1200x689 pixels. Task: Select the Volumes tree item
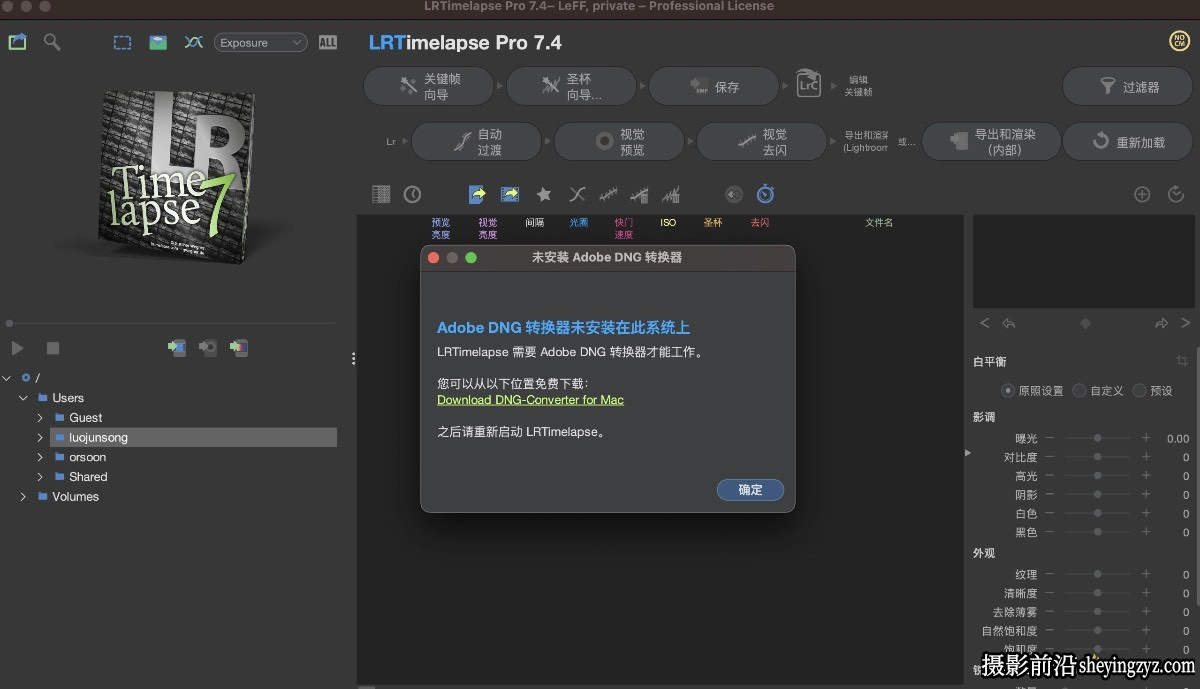[76, 497]
